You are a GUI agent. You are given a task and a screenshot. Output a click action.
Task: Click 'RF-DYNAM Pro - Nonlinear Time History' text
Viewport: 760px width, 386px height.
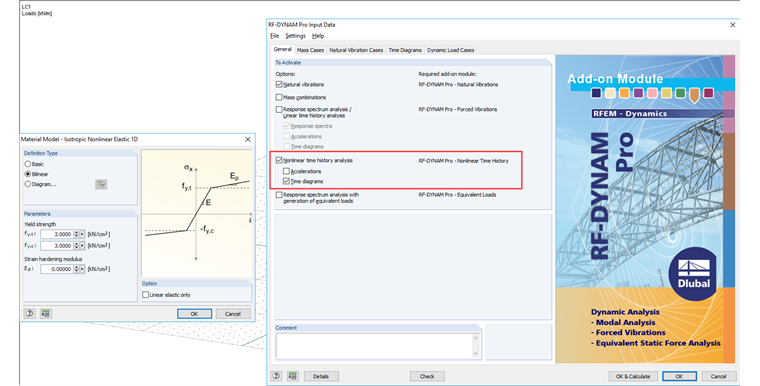(463, 161)
